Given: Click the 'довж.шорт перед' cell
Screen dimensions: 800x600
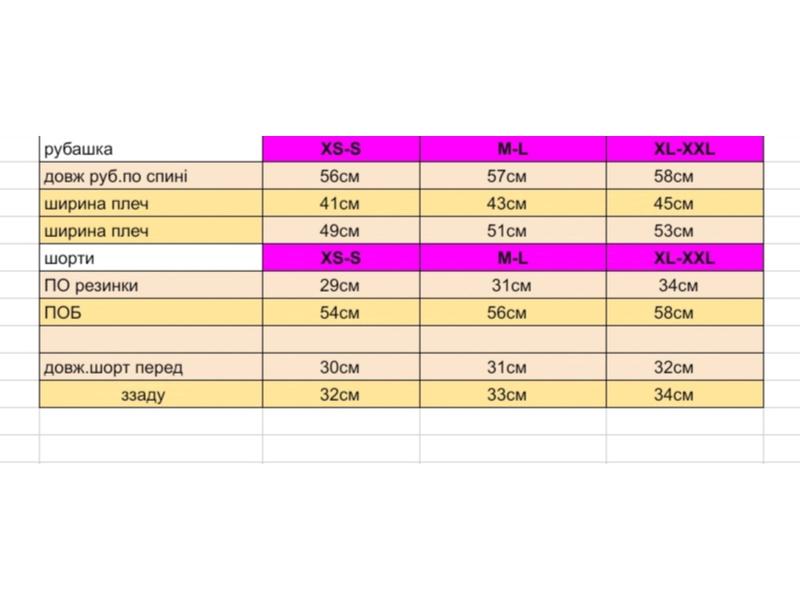Looking at the screenshot, I should tap(151, 367).
